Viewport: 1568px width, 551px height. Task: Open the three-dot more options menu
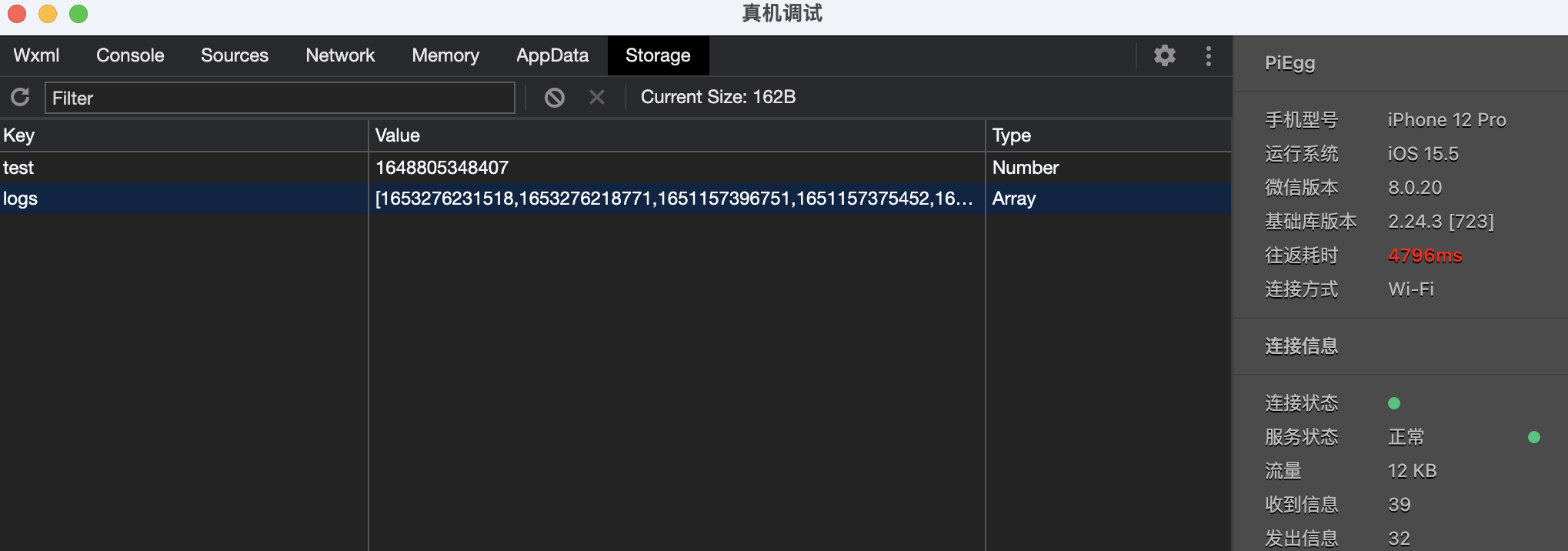pyautogui.click(x=1209, y=55)
